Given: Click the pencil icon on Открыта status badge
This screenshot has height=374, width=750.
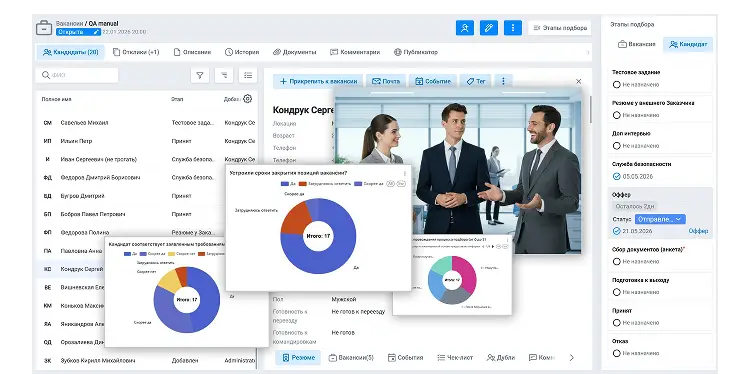Looking at the screenshot, I should pos(96,32).
